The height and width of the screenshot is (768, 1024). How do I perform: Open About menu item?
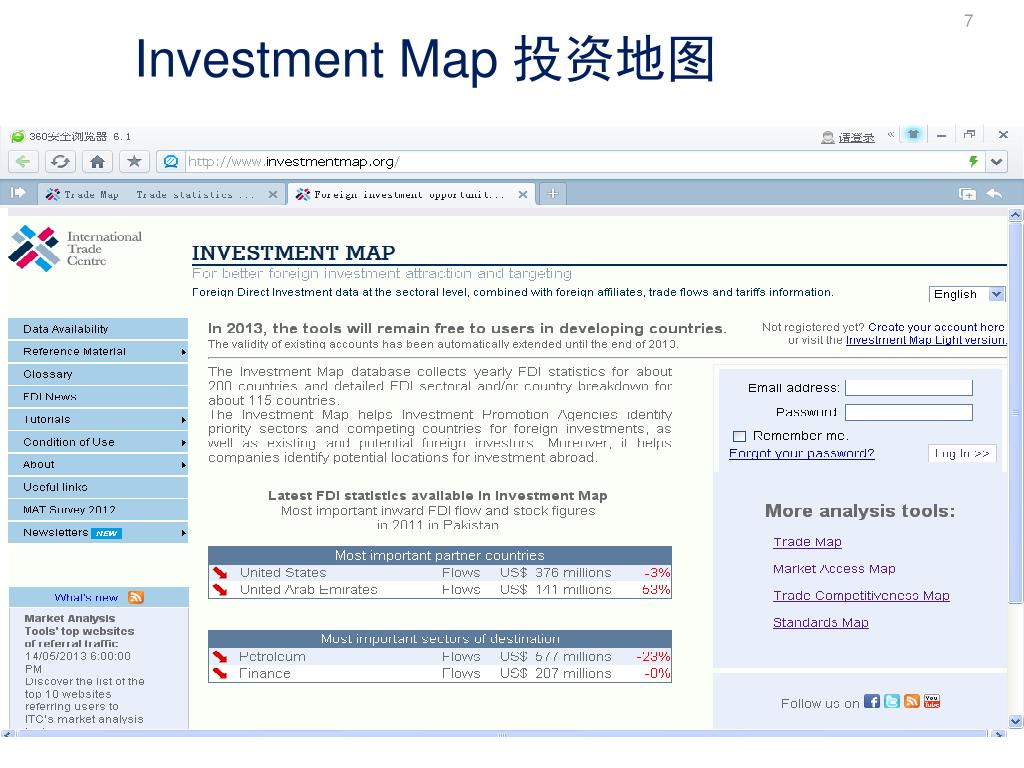(x=98, y=464)
